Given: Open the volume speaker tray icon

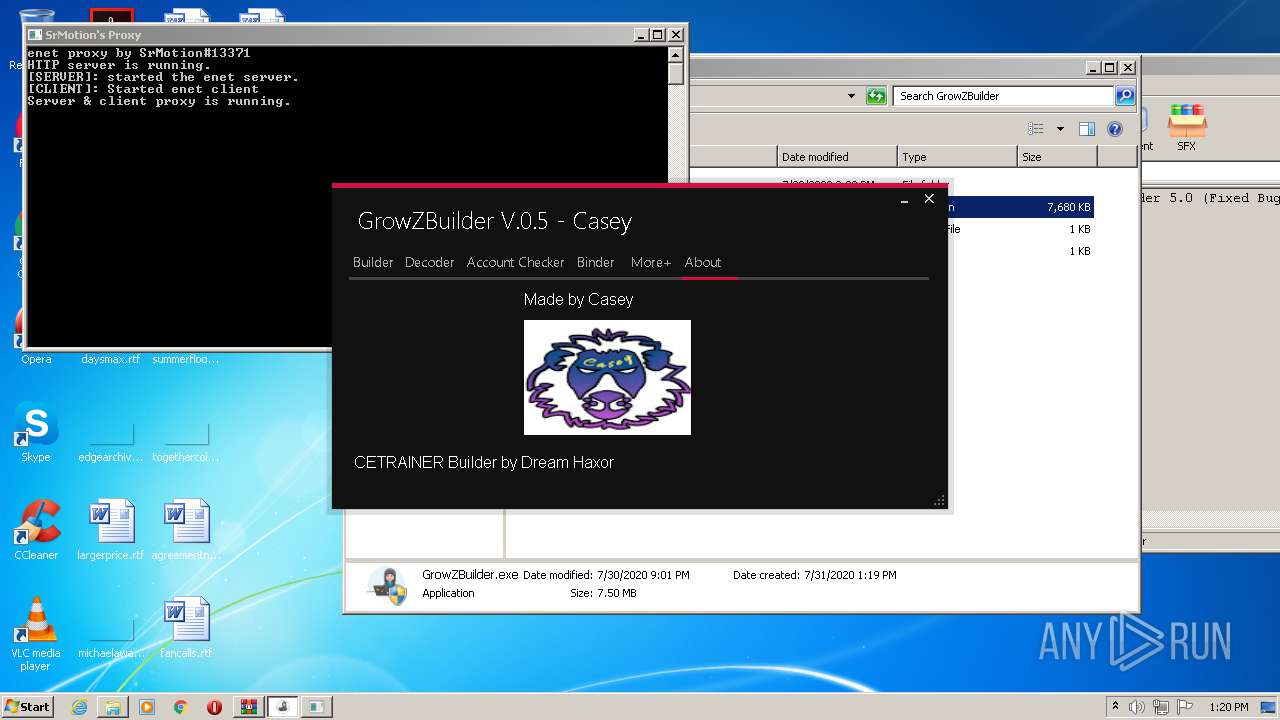Looking at the screenshot, I should tap(1137, 707).
